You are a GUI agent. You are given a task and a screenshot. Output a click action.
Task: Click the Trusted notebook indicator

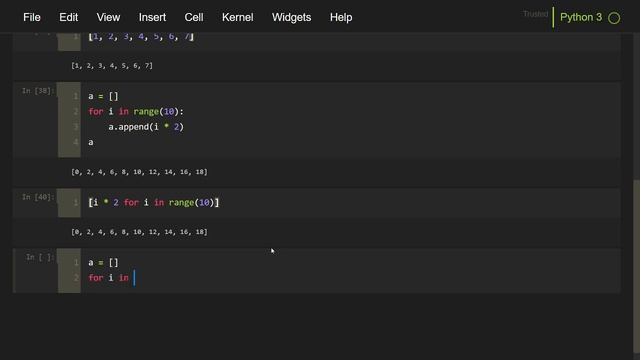click(536, 14)
